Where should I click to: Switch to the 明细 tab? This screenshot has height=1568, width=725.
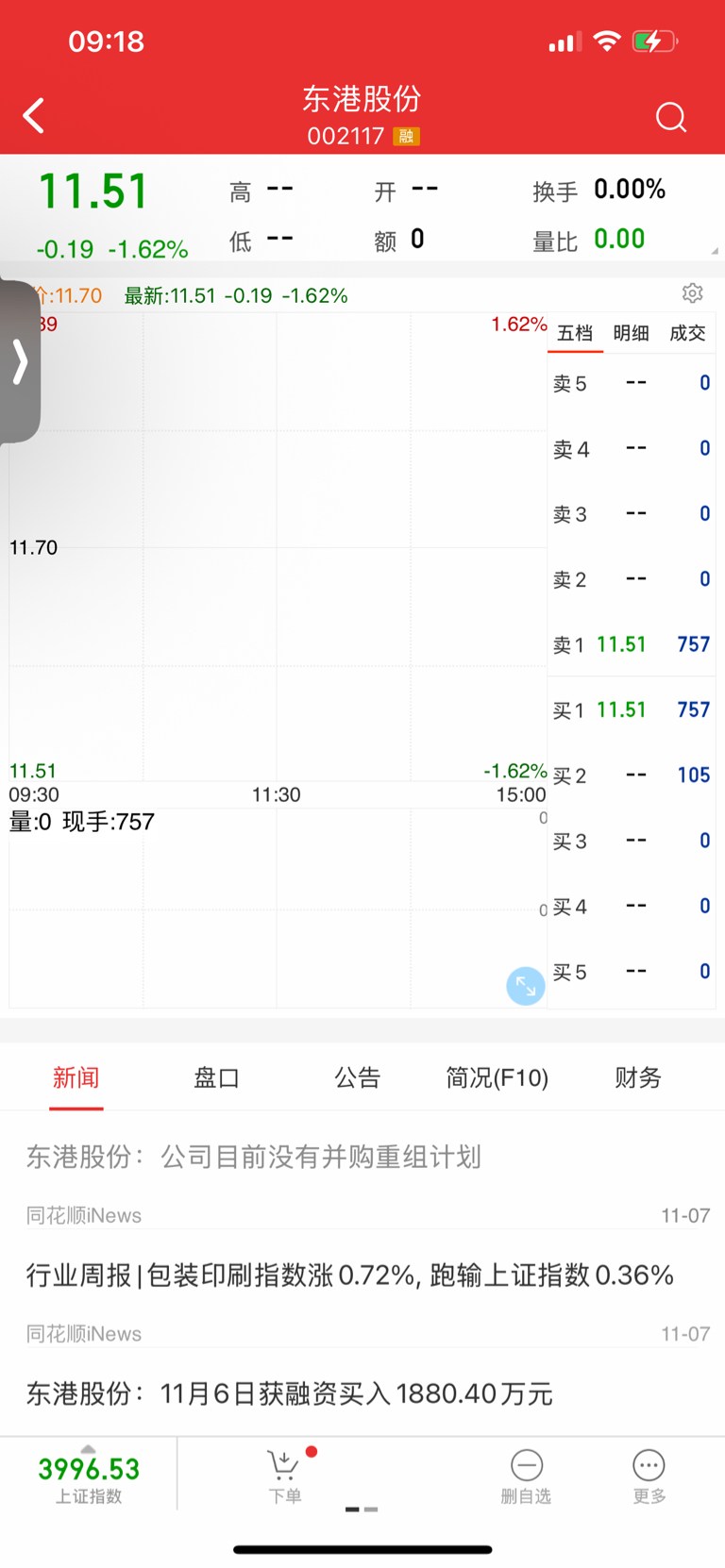[631, 333]
